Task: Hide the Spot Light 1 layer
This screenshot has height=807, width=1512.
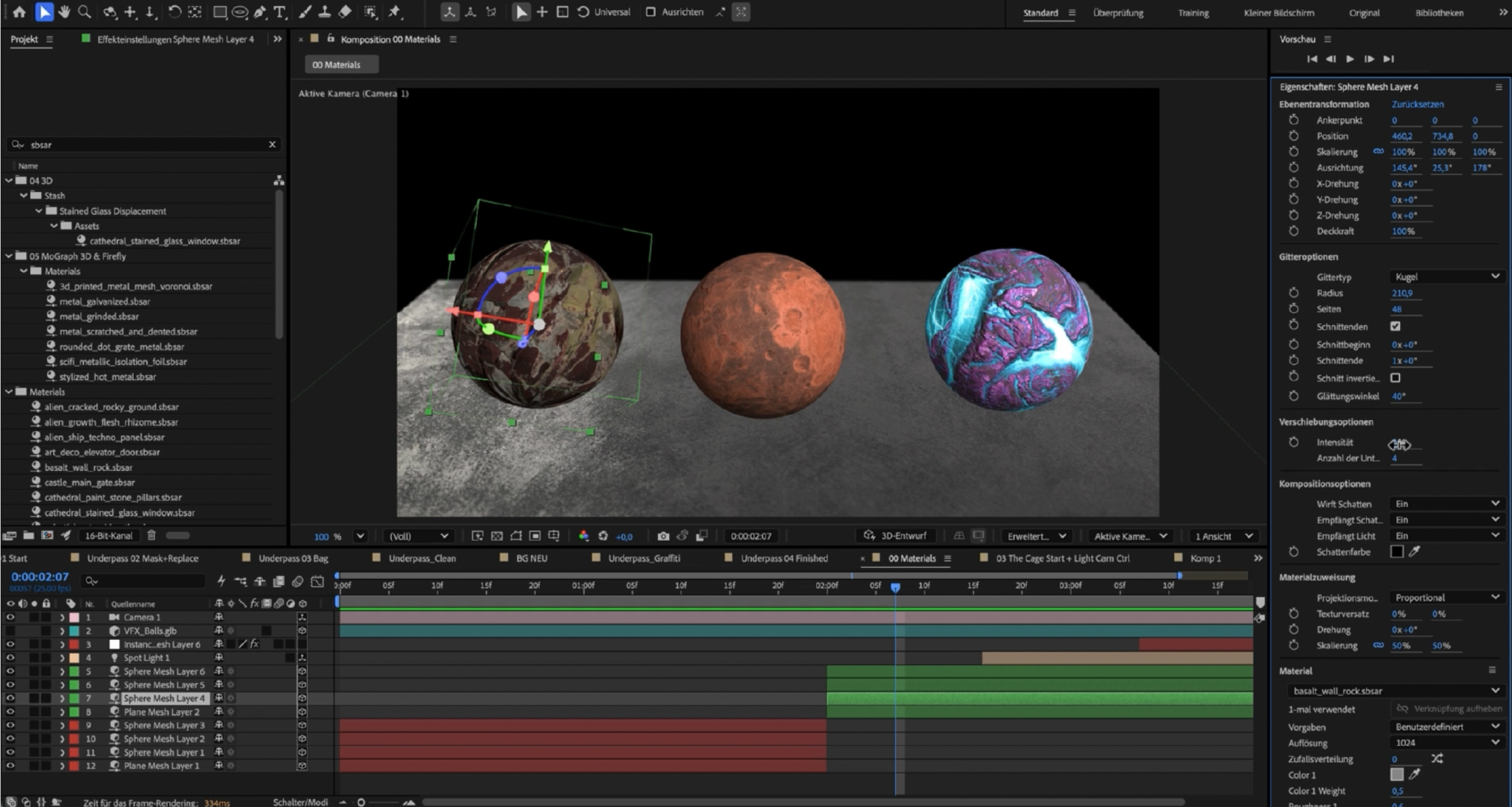Action: [x=10, y=657]
